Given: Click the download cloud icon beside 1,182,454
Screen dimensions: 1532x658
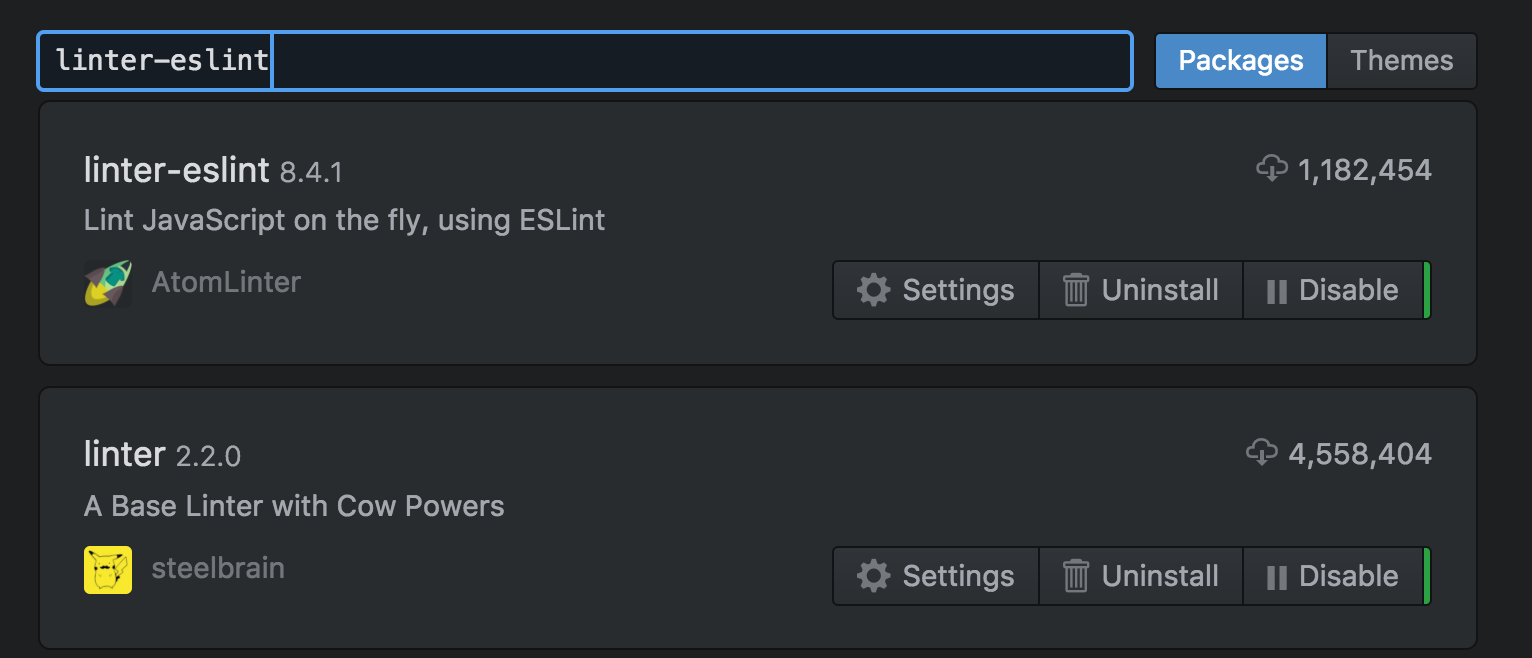Looking at the screenshot, I should coord(1271,169).
